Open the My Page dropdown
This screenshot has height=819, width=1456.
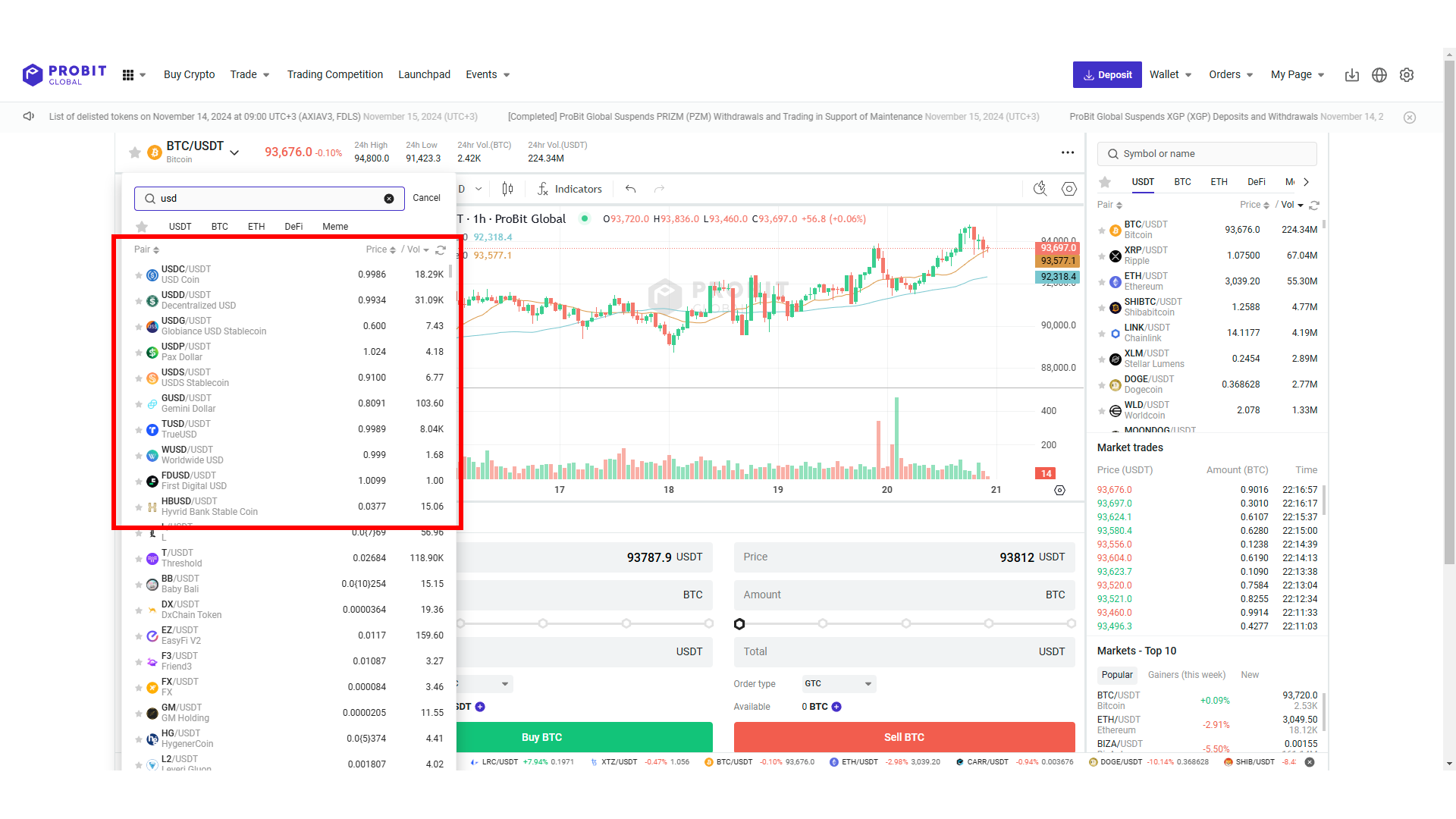coord(1298,74)
